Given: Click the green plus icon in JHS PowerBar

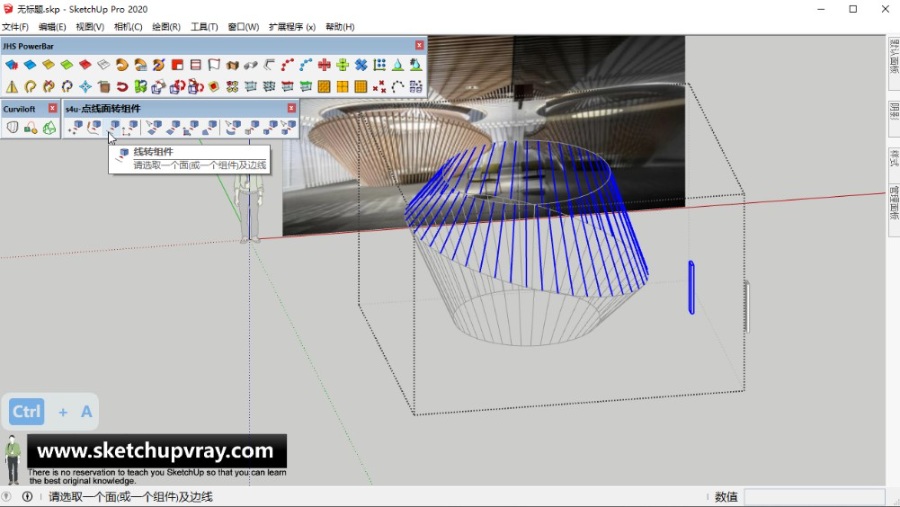Looking at the screenshot, I should 342,65.
